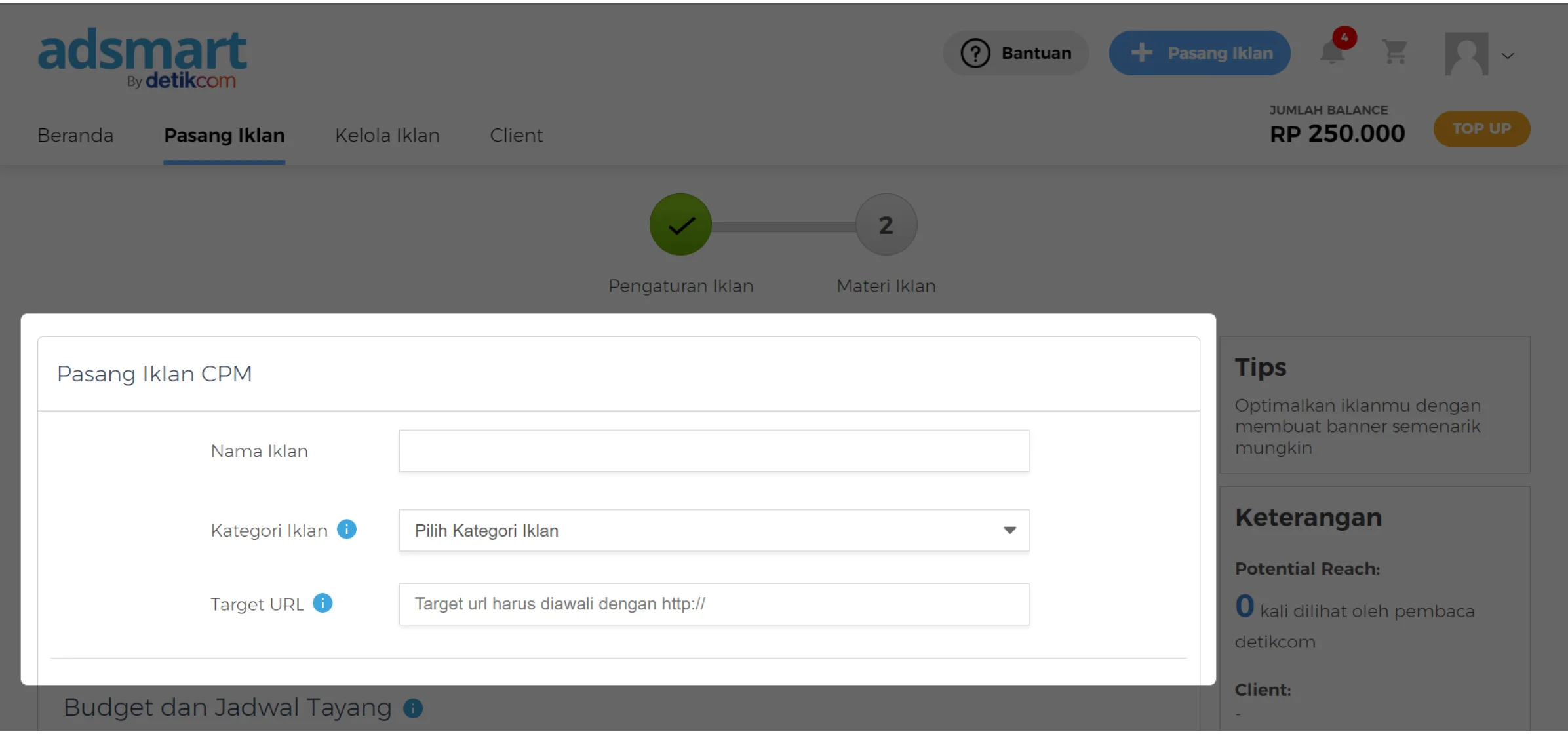This screenshot has width=1568, height=734.
Task: Open the Client tab
Action: [516, 135]
